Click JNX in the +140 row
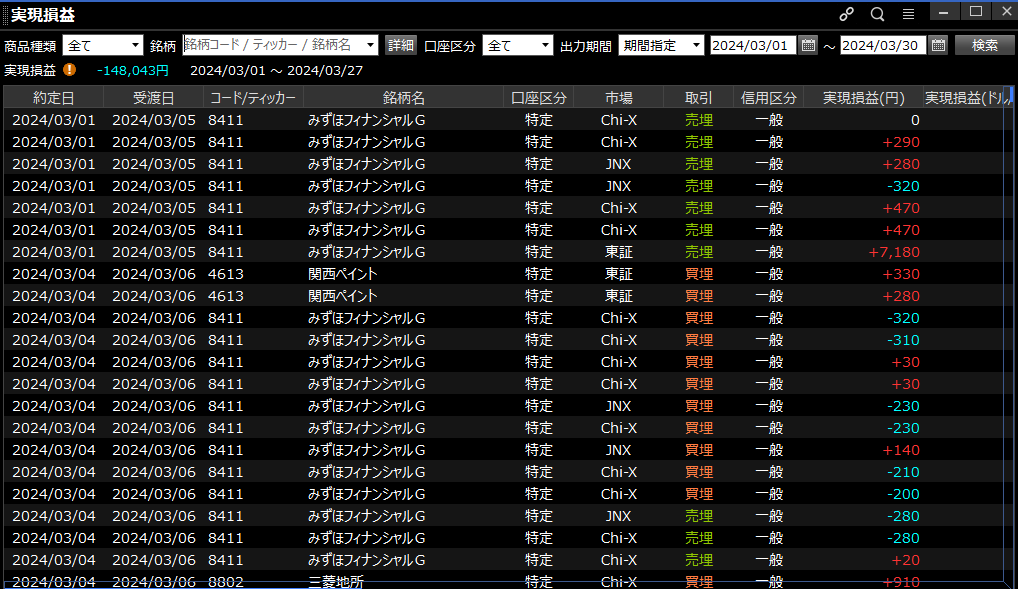Viewport: 1018px width, 589px height. point(618,449)
